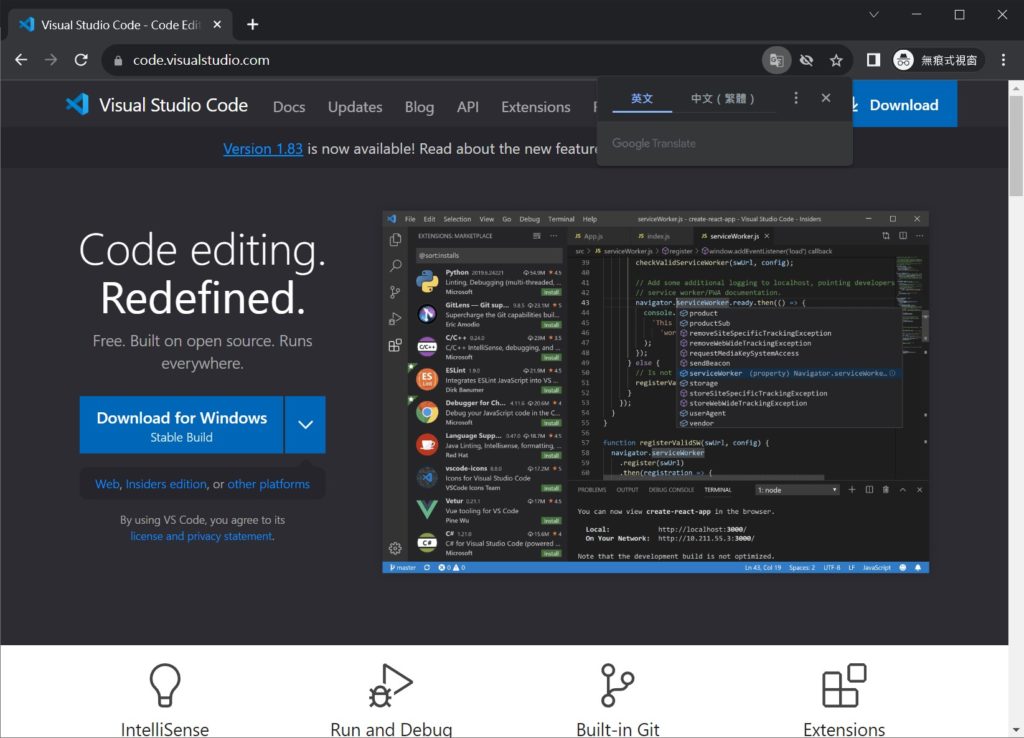This screenshot has height=738, width=1024.
Task: Click the Built-in Git label
Action: pos(617,729)
